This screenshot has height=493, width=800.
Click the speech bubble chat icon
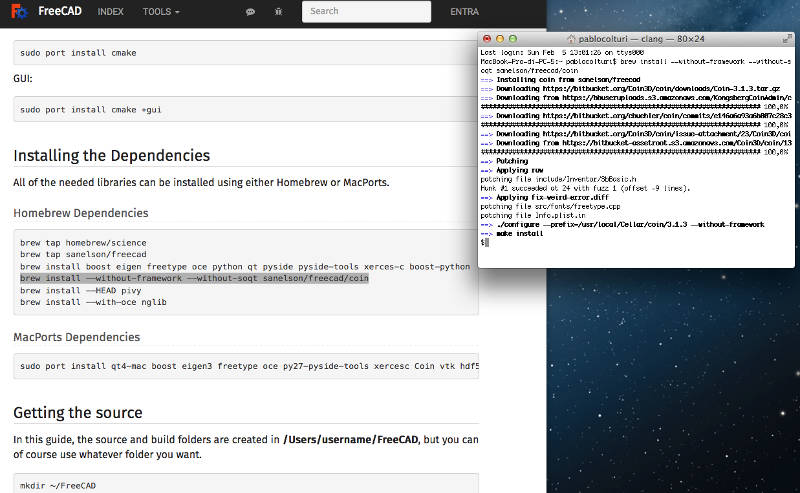click(250, 11)
